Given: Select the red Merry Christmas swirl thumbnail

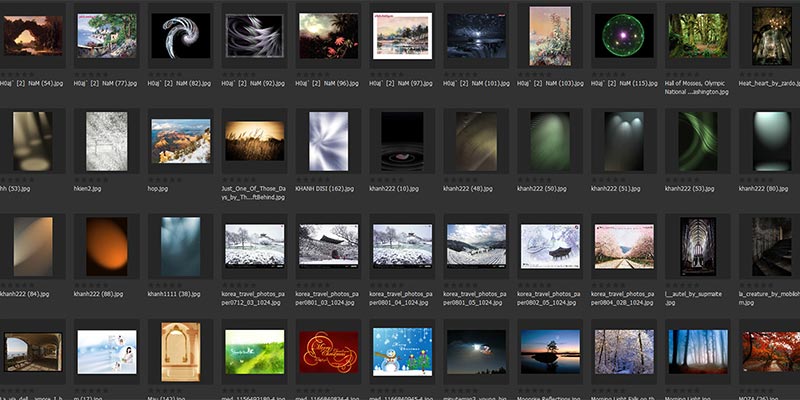Looking at the screenshot, I should 329,352.
